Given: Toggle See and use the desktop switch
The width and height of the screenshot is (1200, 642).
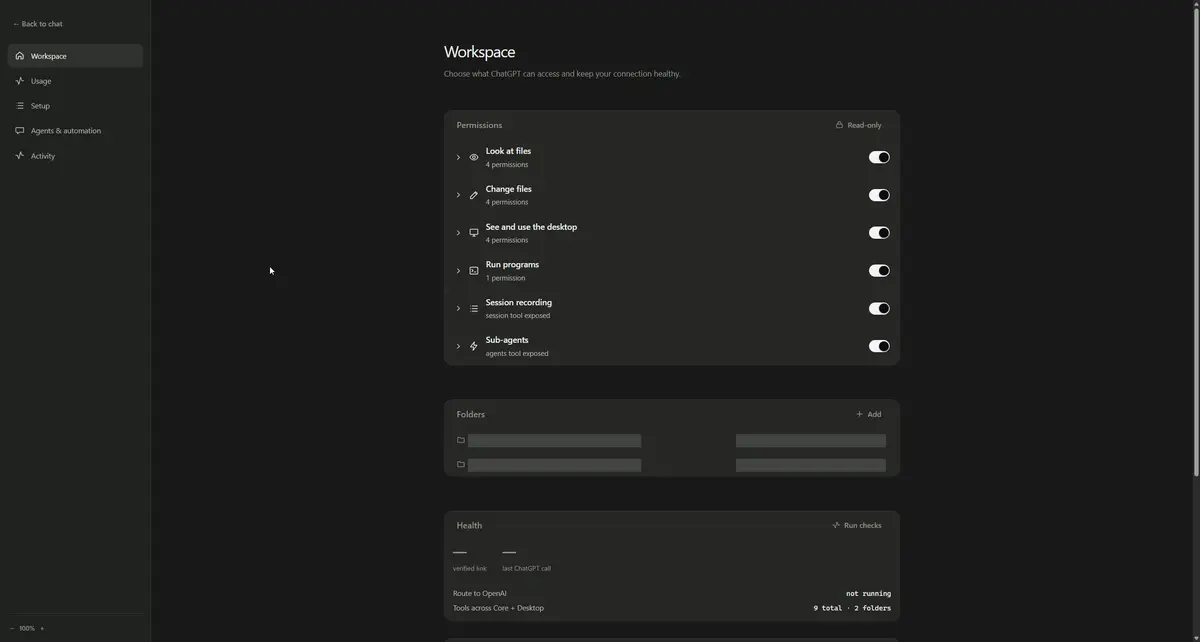Looking at the screenshot, I should (879, 233).
